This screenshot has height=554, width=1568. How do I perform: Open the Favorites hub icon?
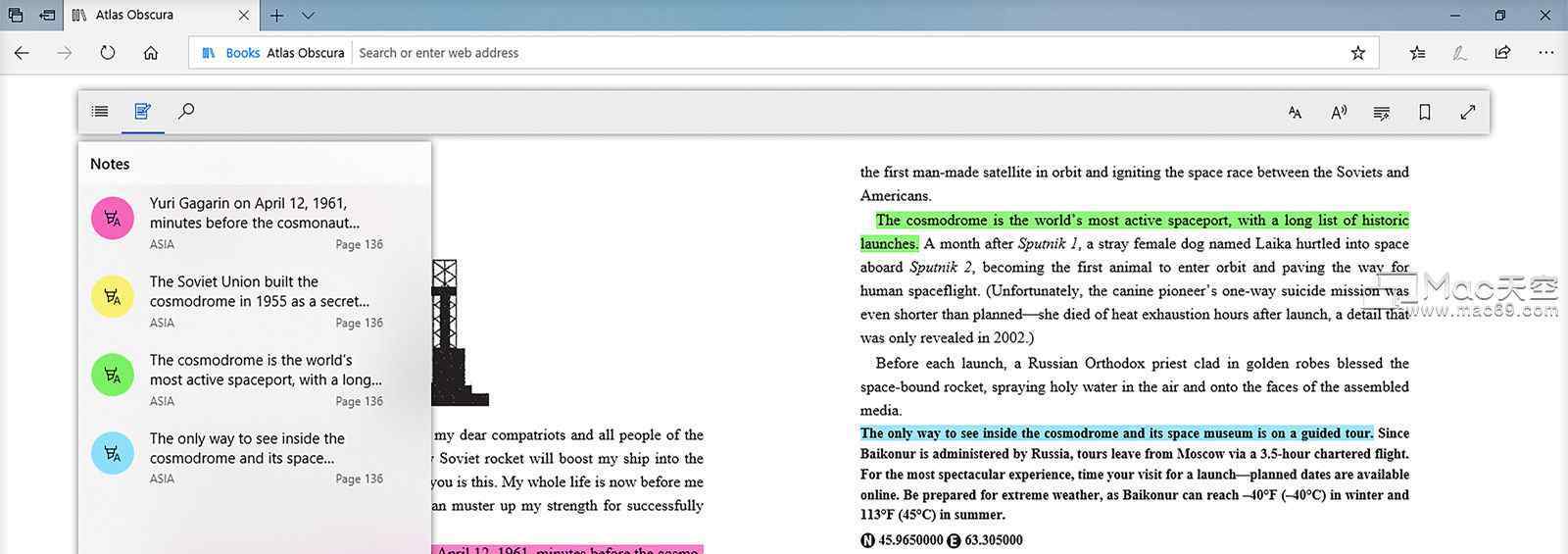tap(1417, 53)
